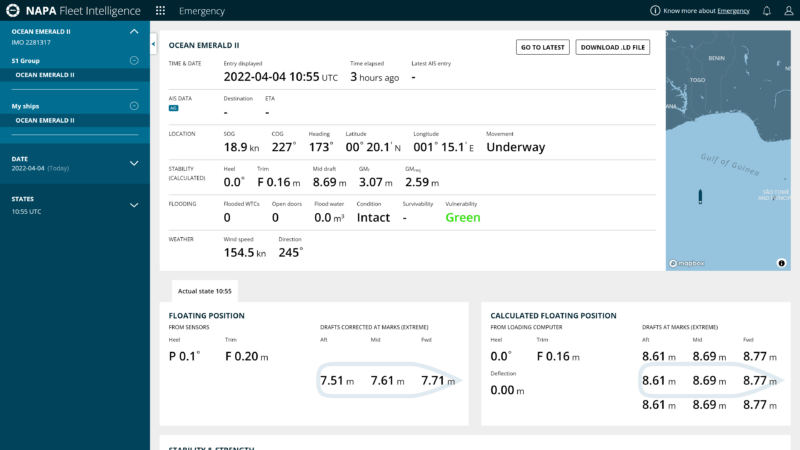This screenshot has width=800, height=450.
Task: Click the Underway movement value
Action: pyautogui.click(x=515, y=147)
